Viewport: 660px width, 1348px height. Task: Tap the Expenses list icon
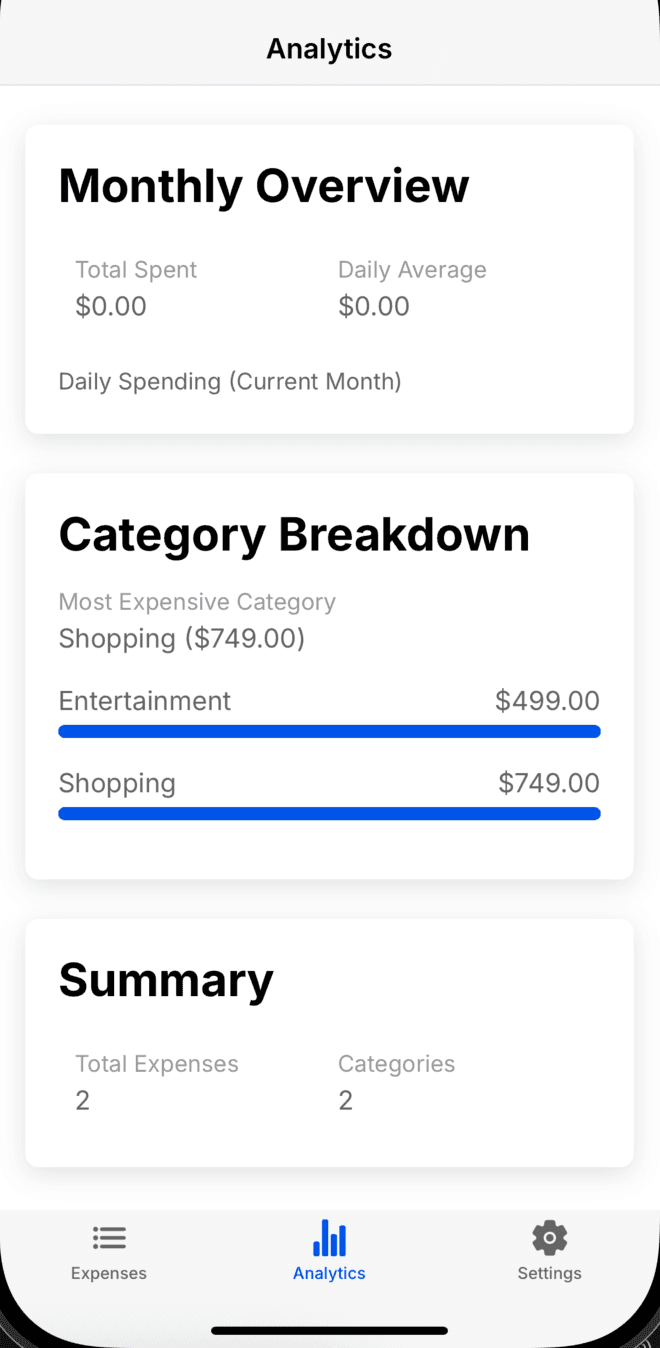109,1236
